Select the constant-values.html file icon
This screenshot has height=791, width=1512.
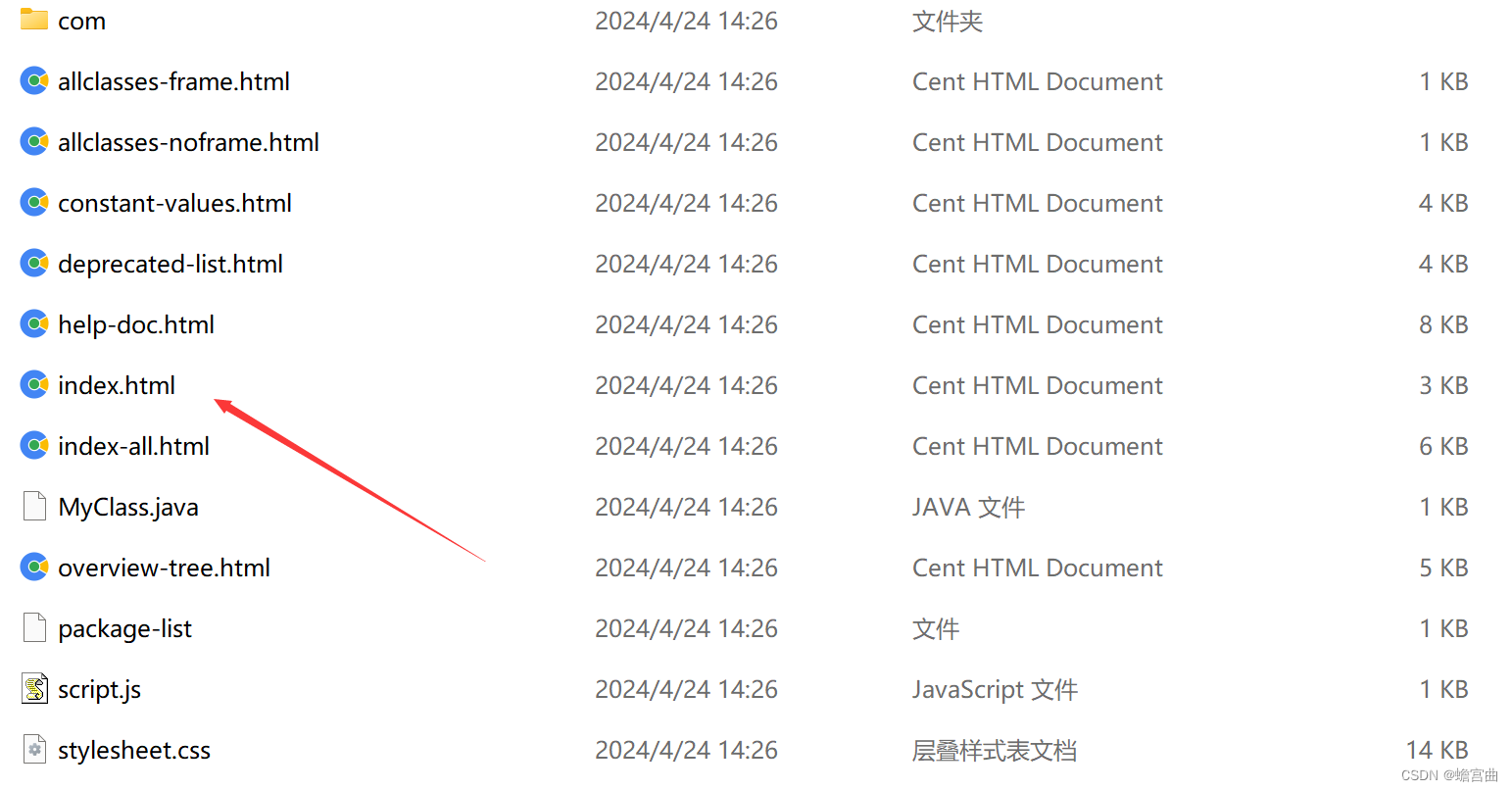click(x=34, y=203)
